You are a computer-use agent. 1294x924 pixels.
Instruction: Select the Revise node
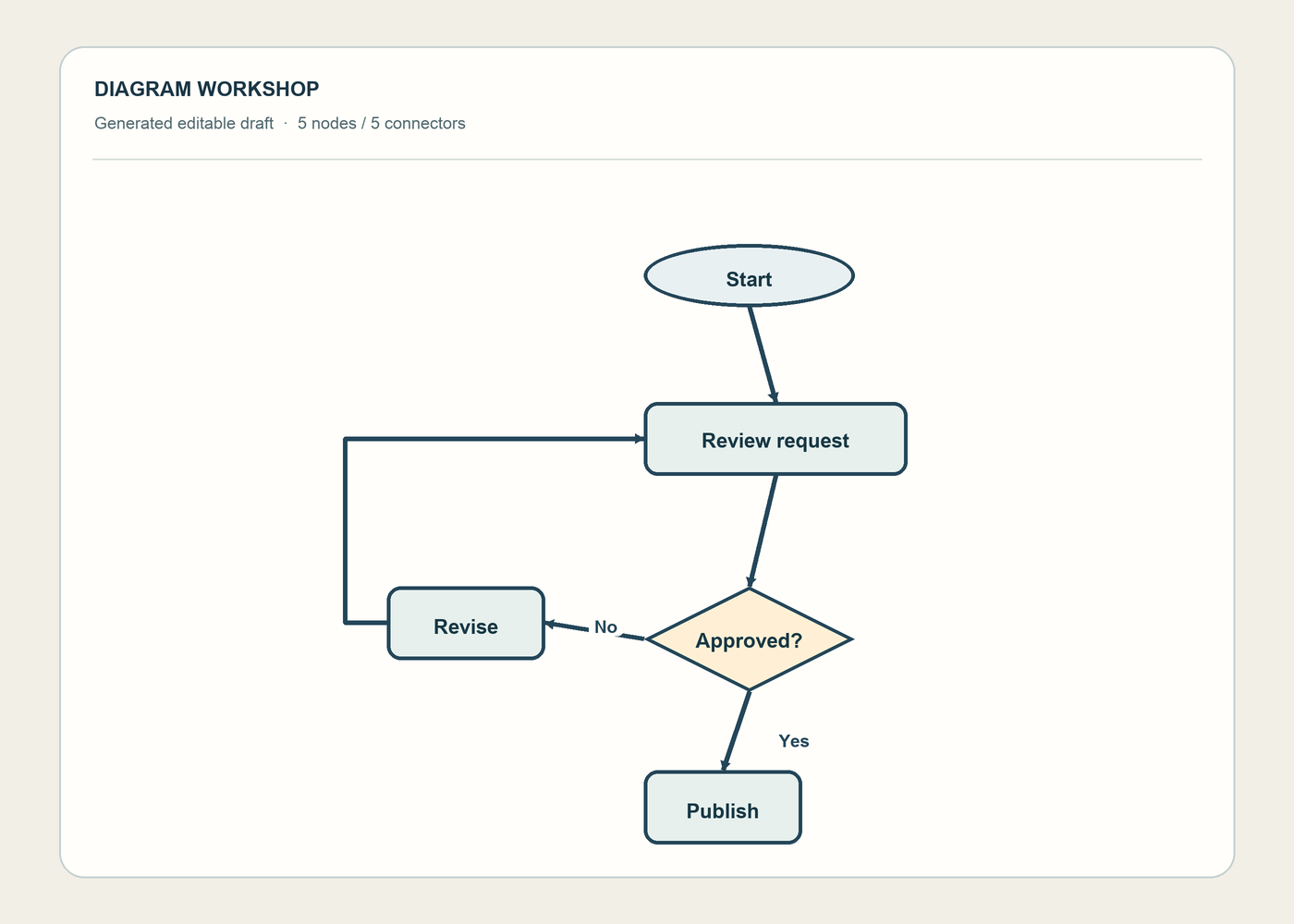pyautogui.click(x=466, y=624)
